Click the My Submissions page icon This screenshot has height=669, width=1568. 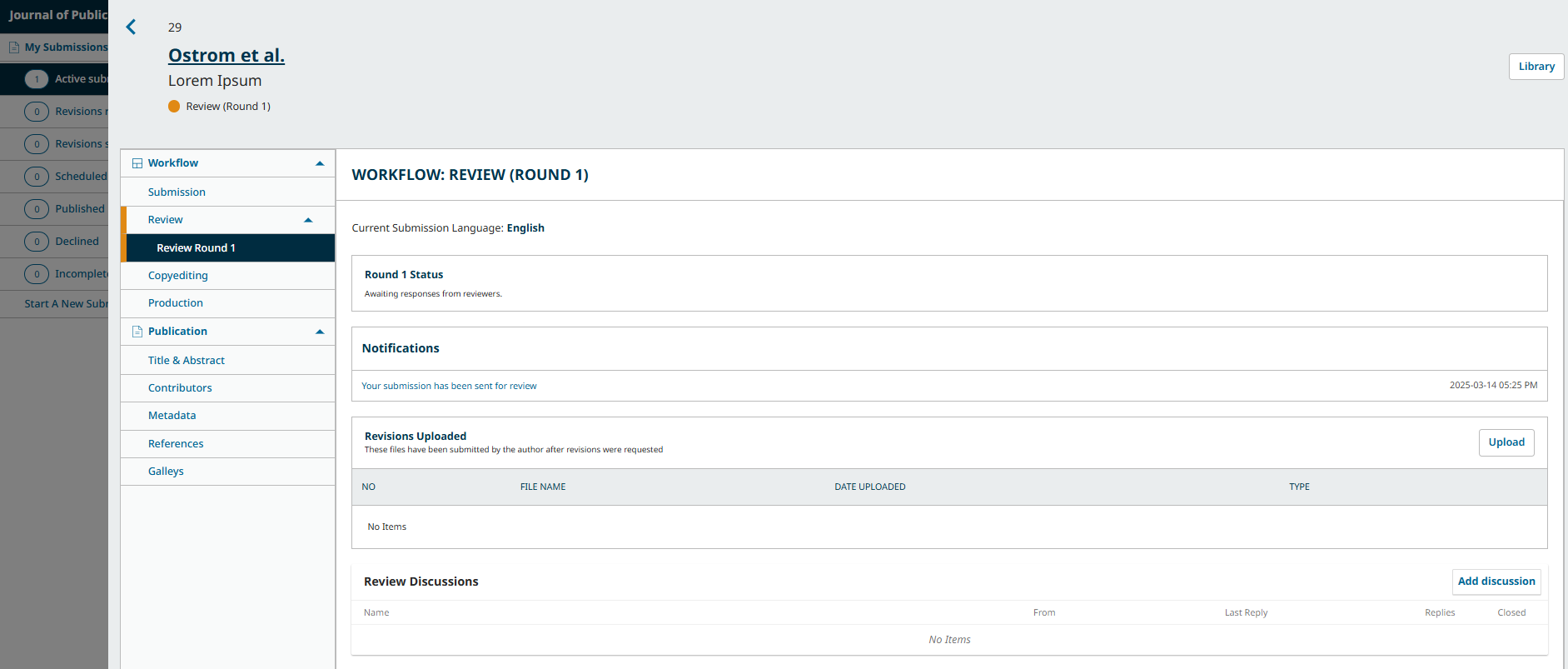14,47
